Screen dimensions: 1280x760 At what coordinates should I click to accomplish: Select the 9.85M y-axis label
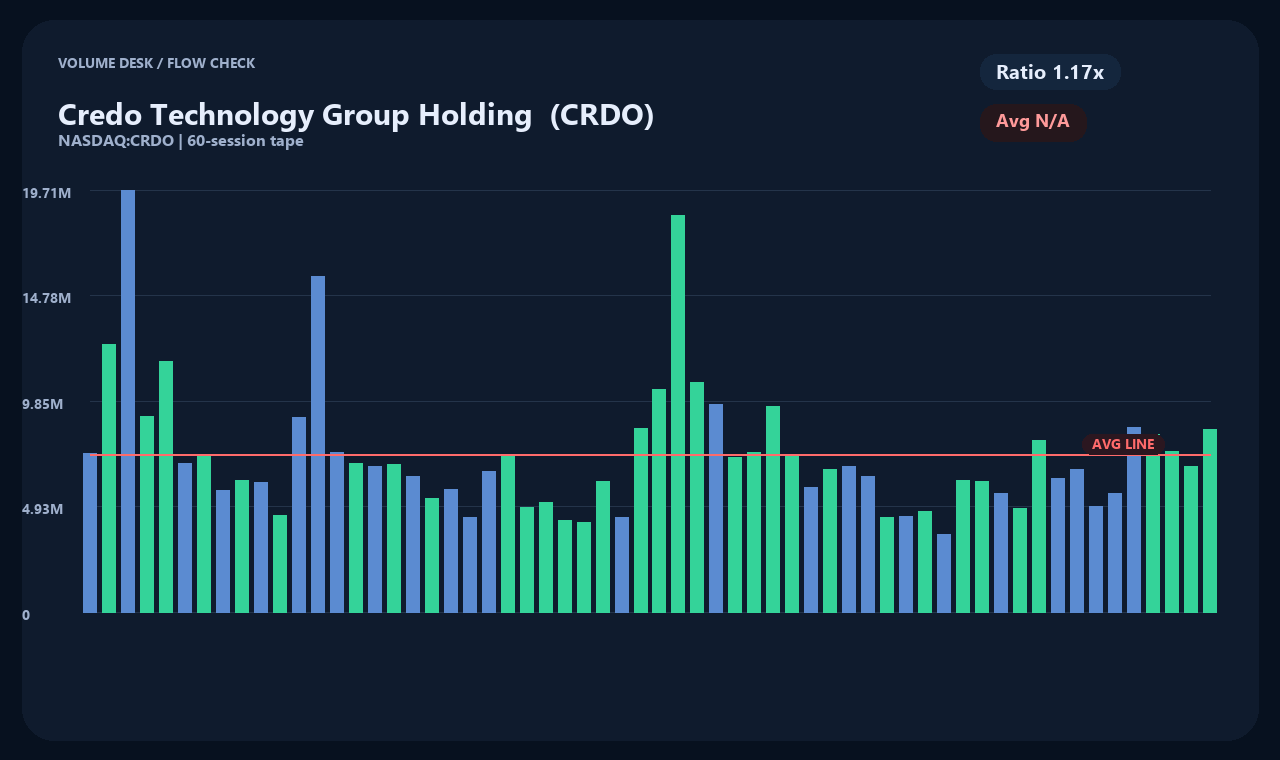(43, 404)
